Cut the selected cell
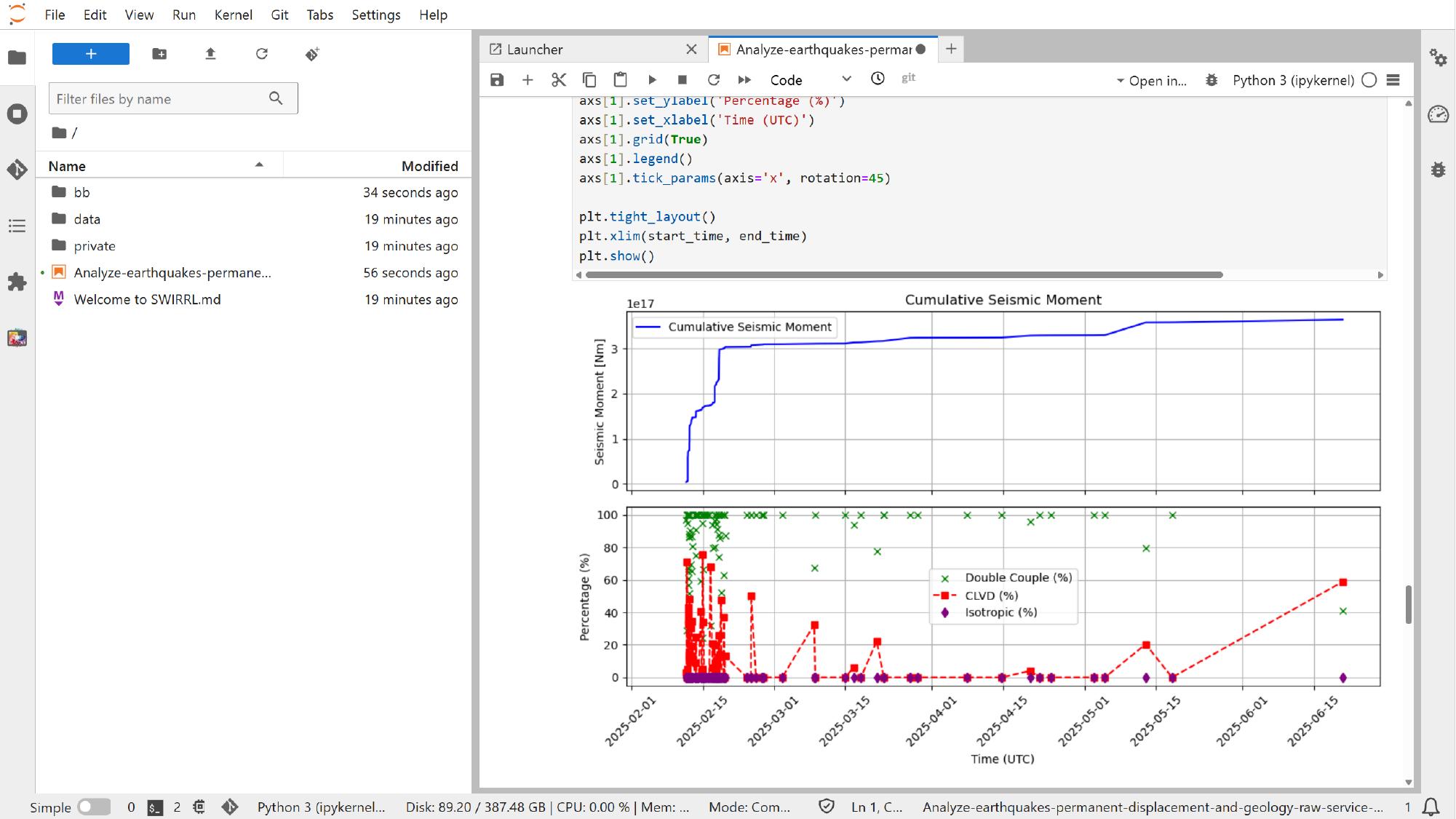This screenshot has width=1456, height=819. pos(557,80)
